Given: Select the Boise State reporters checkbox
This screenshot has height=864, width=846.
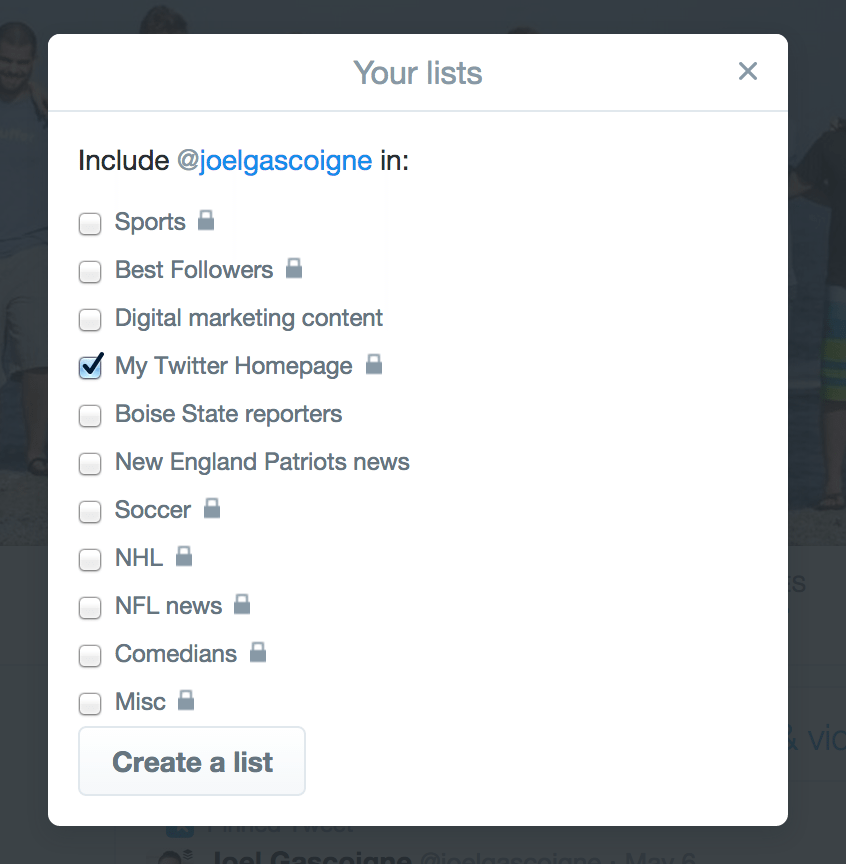Looking at the screenshot, I should point(90,416).
